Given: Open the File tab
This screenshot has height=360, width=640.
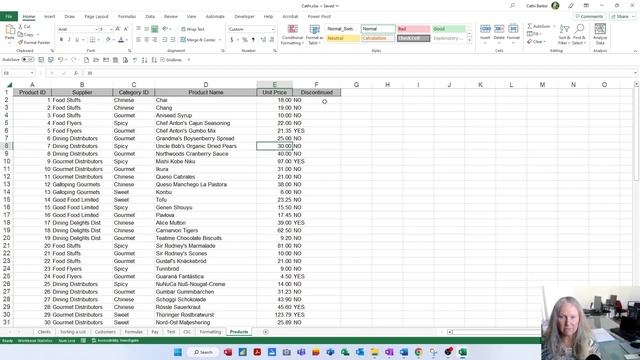Looking at the screenshot, I should (x=9, y=16).
